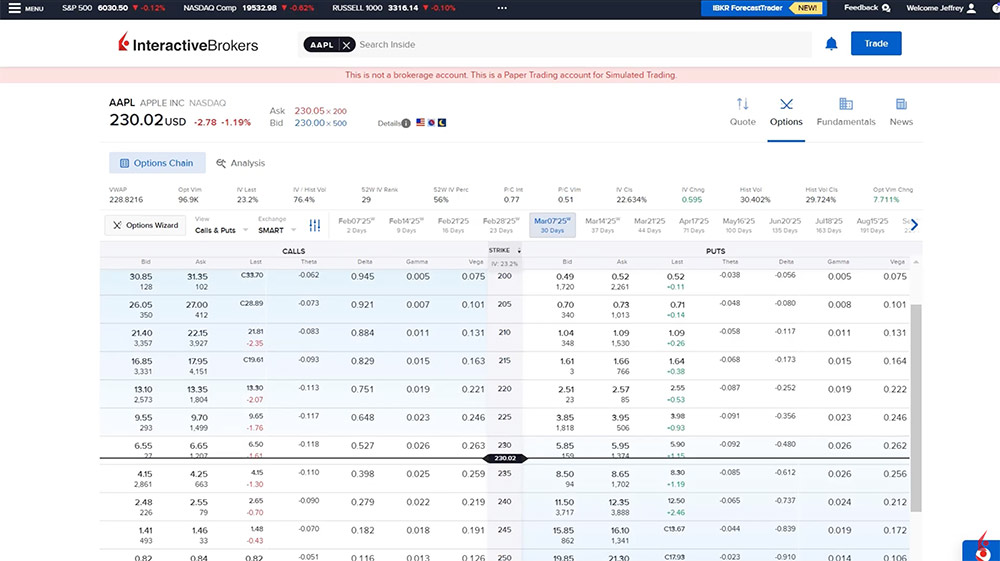The width and height of the screenshot is (1000, 561).
Task: Select the Feb28'25 expiration
Action: pos(501,225)
